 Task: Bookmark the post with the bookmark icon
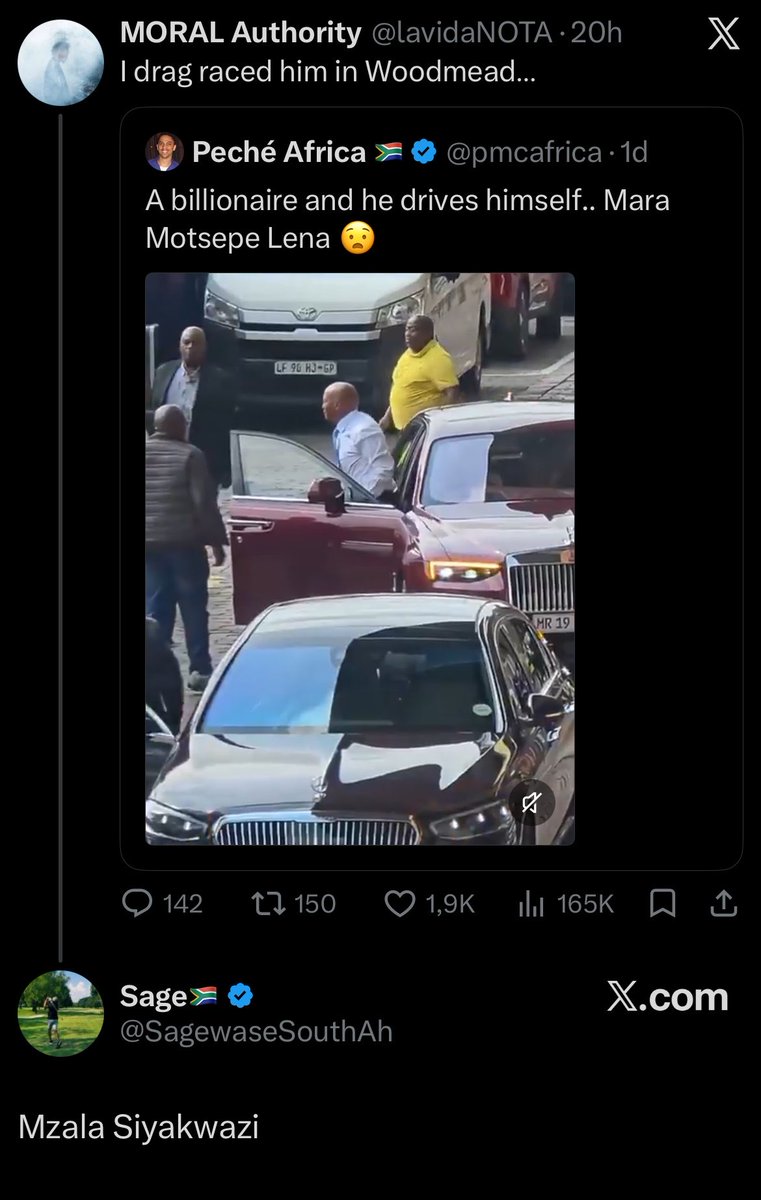pos(662,904)
